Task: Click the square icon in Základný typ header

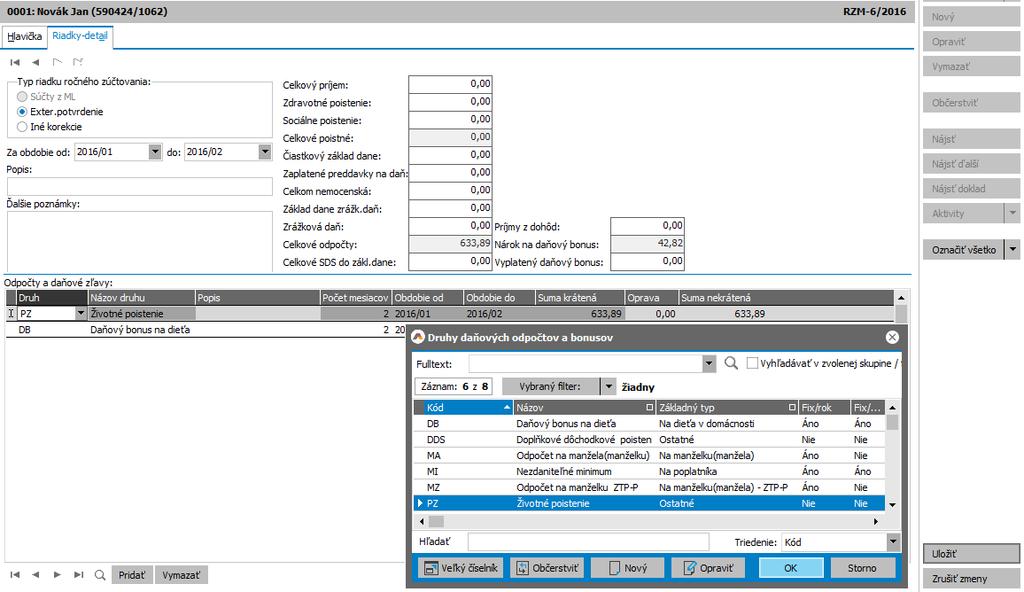Action: coord(792,408)
